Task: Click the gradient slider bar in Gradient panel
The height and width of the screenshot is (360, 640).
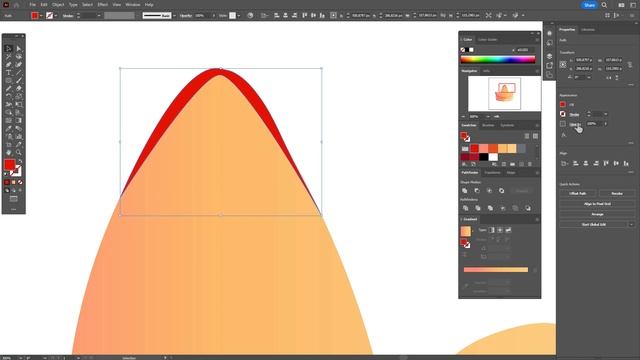Action: pyautogui.click(x=496, y=270)
